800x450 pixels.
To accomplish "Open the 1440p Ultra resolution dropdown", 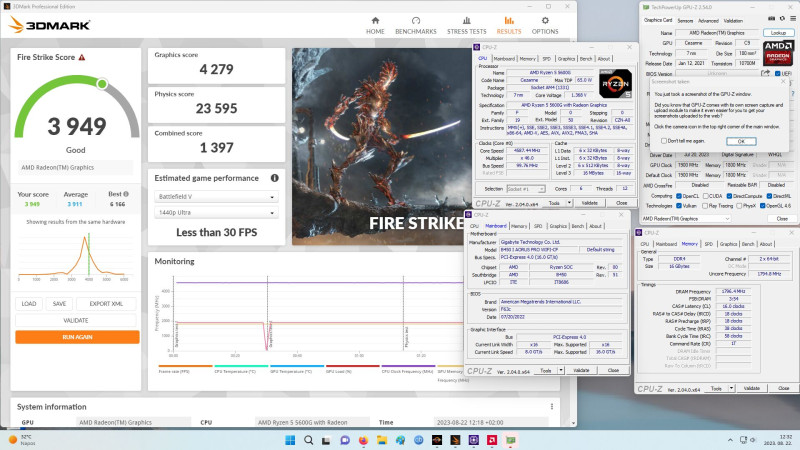I will pos(216,212).
